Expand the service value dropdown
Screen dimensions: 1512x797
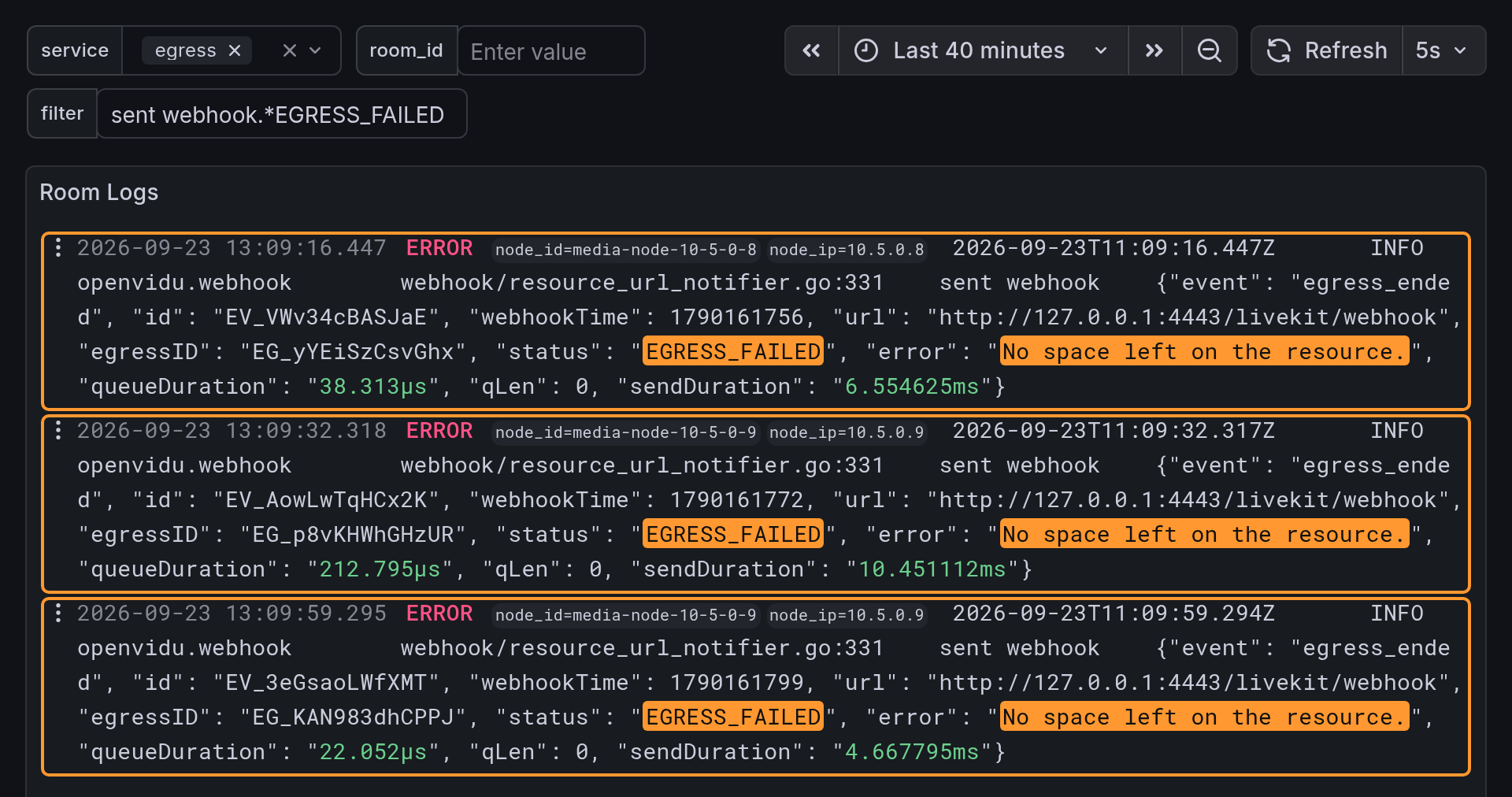(x=316, y=50)
